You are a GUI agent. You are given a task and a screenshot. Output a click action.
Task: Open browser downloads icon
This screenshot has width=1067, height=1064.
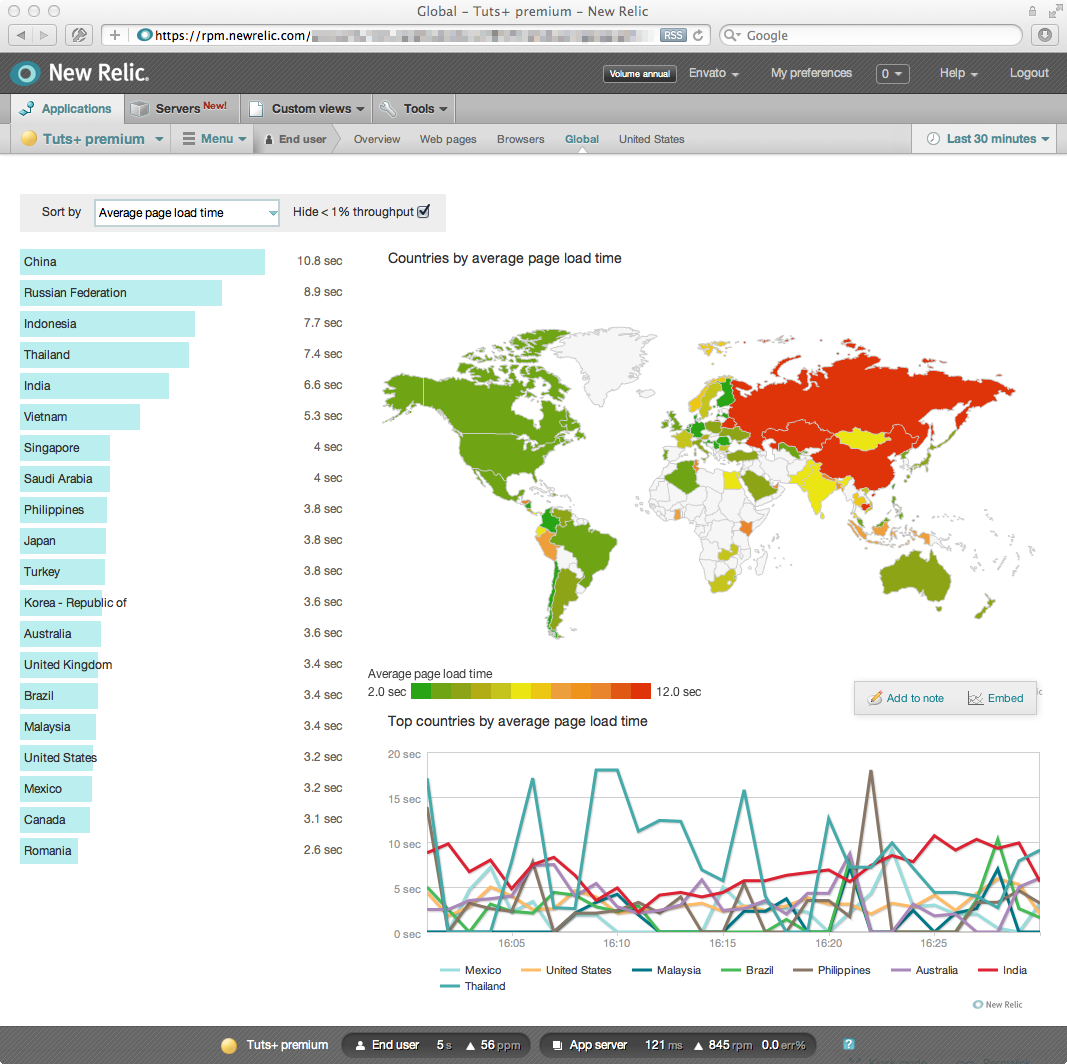(x=1045, y=35)
